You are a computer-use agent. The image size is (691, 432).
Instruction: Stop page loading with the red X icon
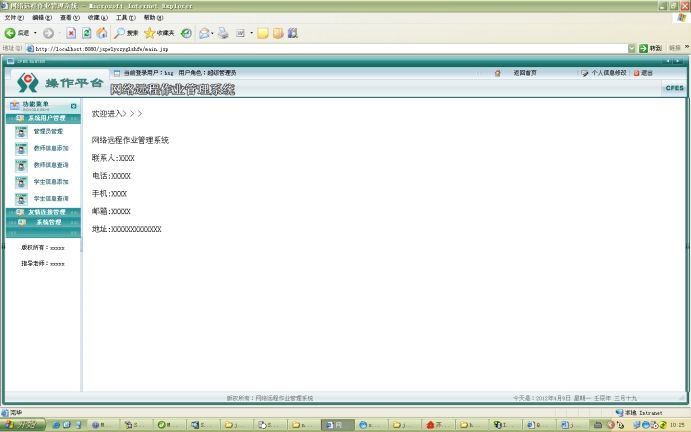71,33
